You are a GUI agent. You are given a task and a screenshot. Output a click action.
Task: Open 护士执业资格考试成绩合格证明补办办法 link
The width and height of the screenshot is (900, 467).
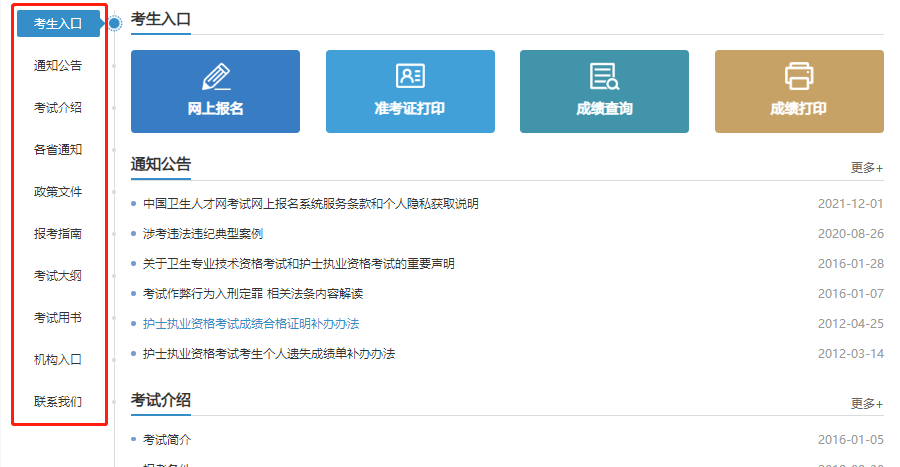pyautogui.click(x=250, y=324)
